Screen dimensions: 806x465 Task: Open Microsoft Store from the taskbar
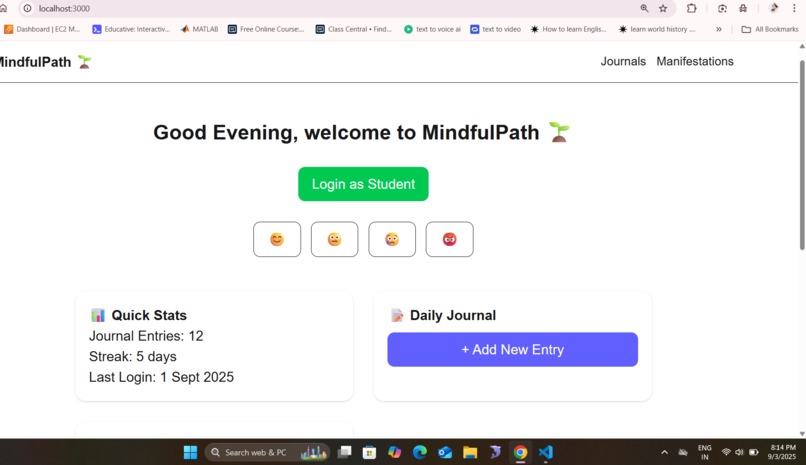(369, 452)
